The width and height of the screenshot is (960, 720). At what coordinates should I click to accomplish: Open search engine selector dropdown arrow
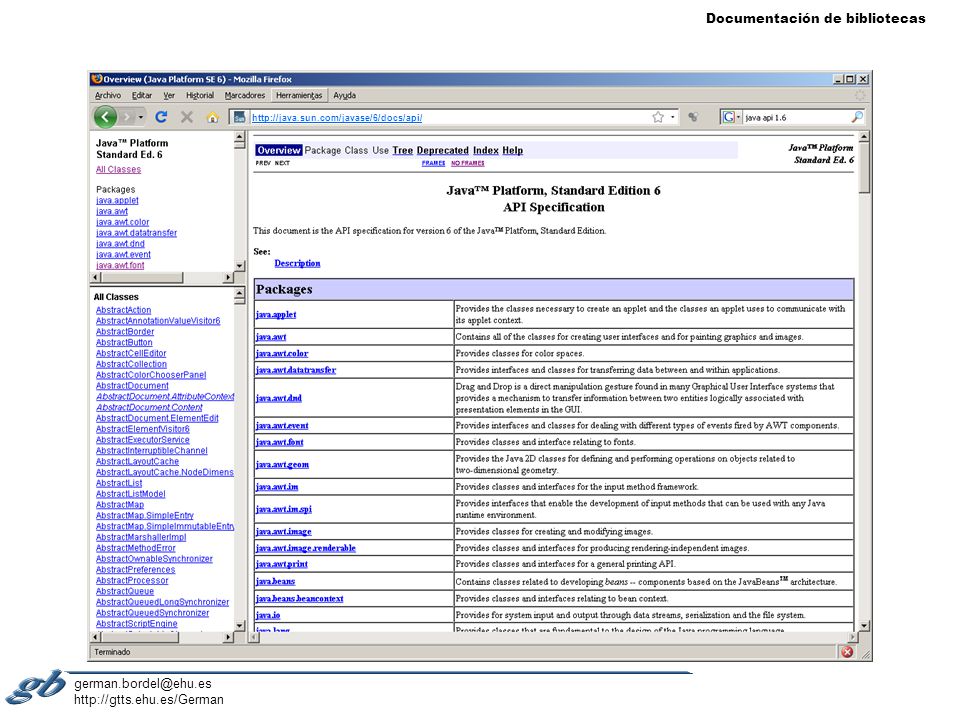(738, 117)
